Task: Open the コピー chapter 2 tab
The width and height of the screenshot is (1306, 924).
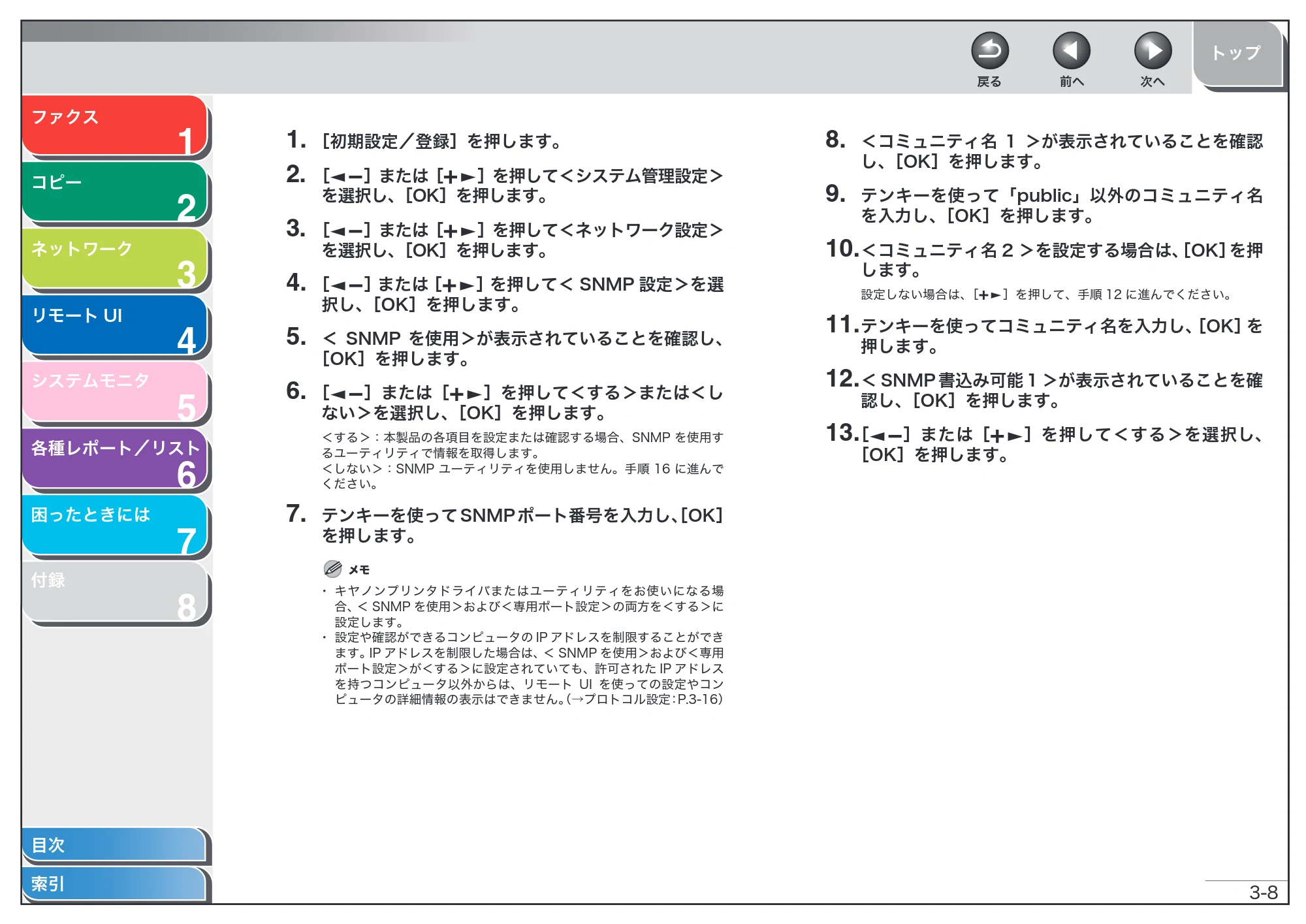Action: (114, 192)
